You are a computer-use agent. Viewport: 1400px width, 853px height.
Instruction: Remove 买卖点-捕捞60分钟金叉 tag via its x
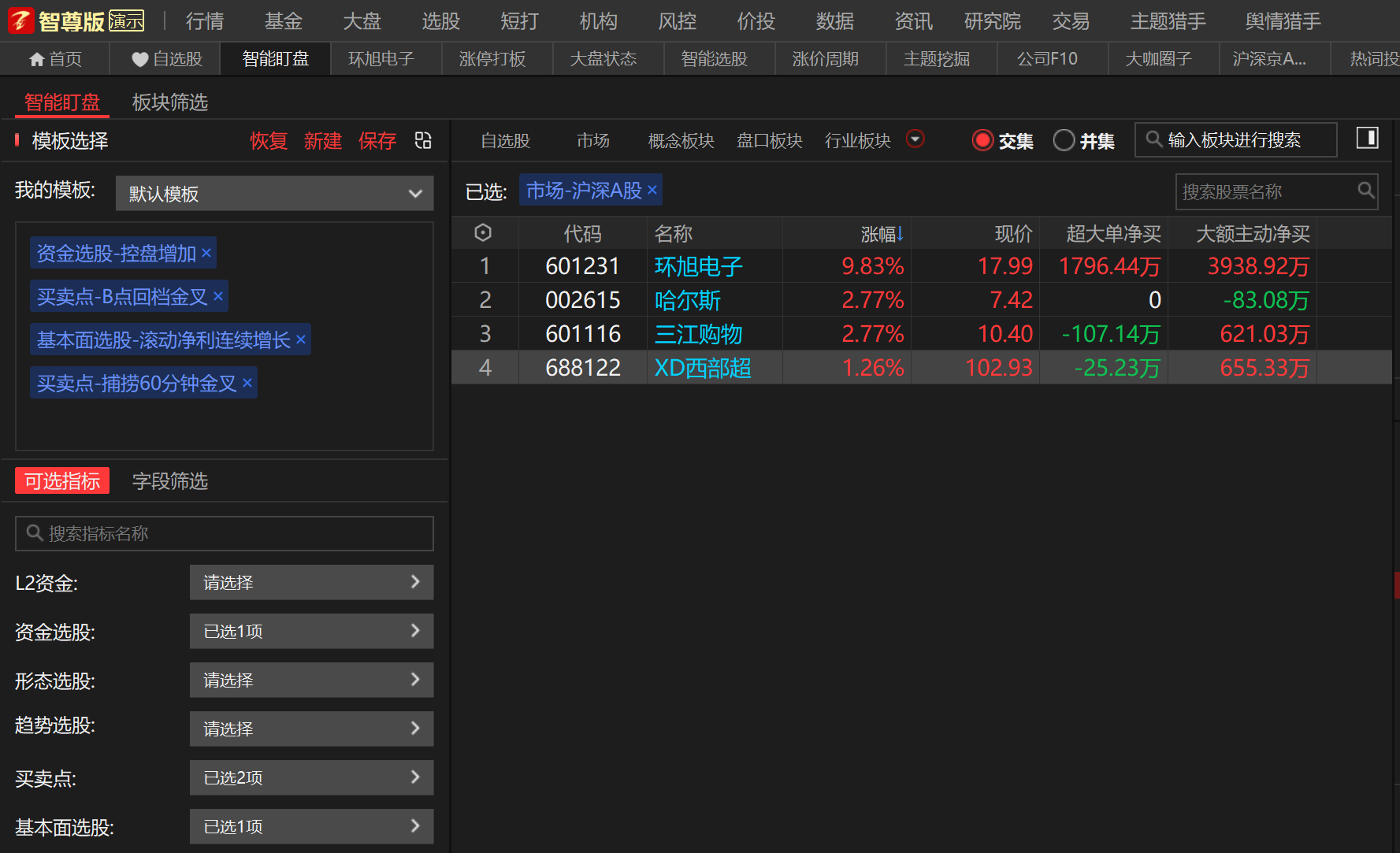[247, 383]
